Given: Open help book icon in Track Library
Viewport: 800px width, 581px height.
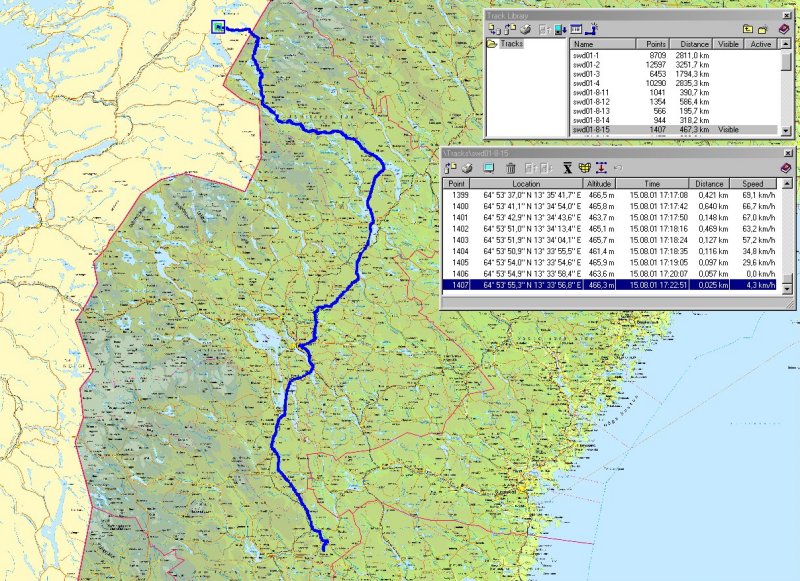Looking at the screenshot, I should tap(785, 29).
